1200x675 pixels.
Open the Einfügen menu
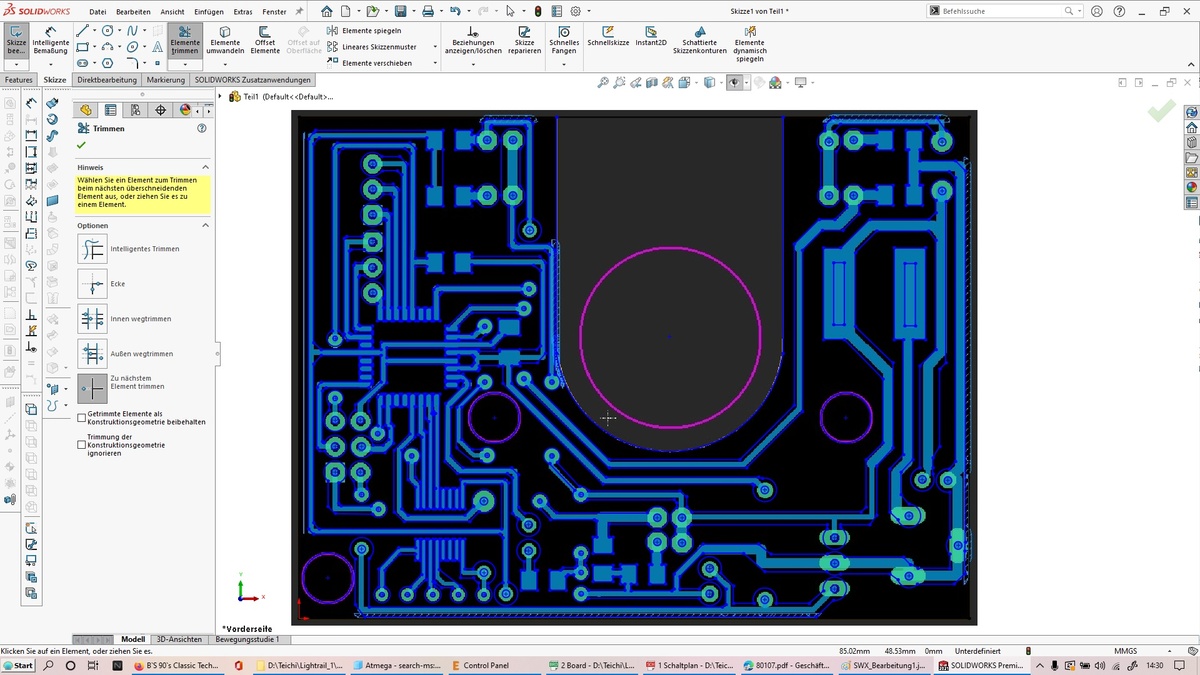[x=209, y=12]
